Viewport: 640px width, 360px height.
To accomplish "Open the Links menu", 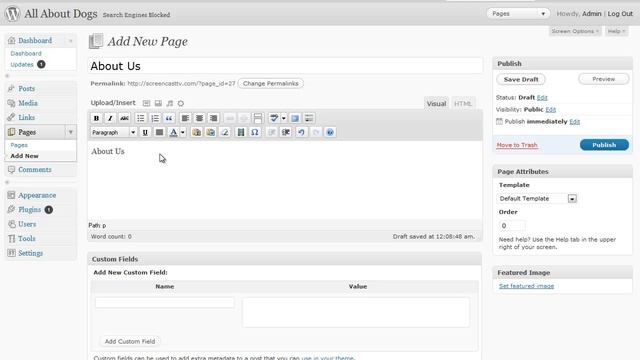I will 27,118.
